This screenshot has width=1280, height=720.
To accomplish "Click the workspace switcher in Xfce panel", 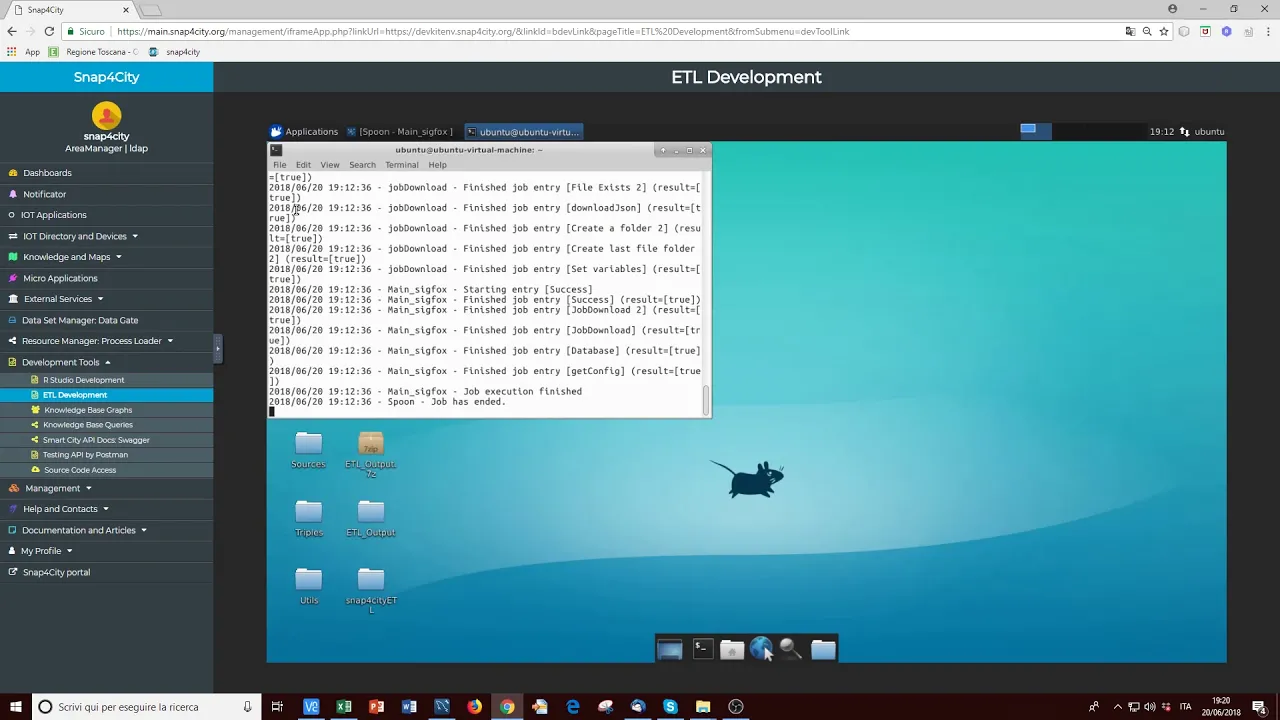I will (x=1035, y=131).
